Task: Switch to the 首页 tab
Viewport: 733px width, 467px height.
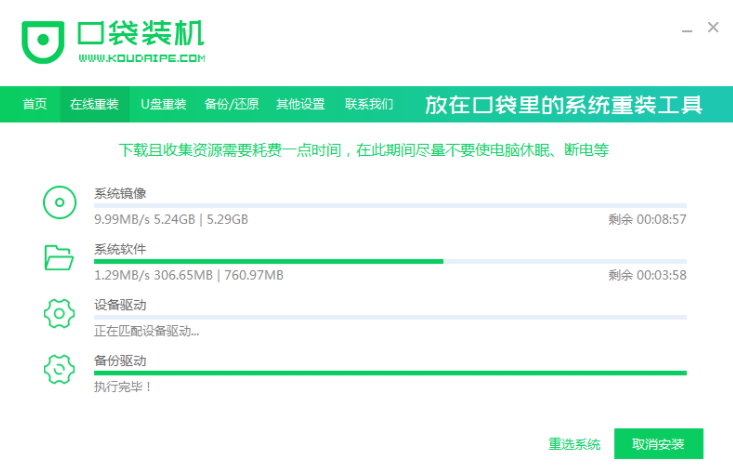Action: pyautogui.click(x=35, y=104)
